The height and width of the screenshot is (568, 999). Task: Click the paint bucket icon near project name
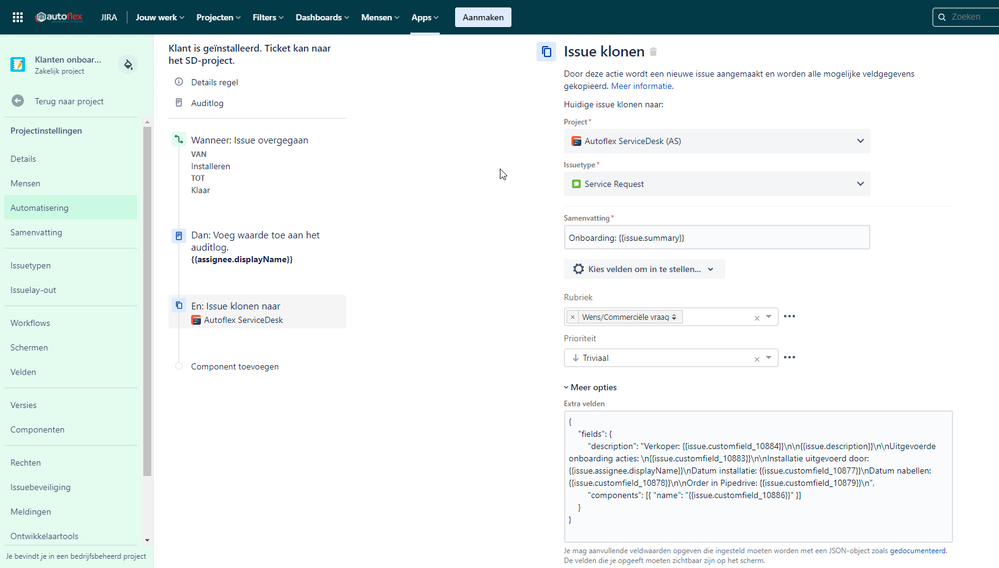pyautogui.click(x=128, y=64)
